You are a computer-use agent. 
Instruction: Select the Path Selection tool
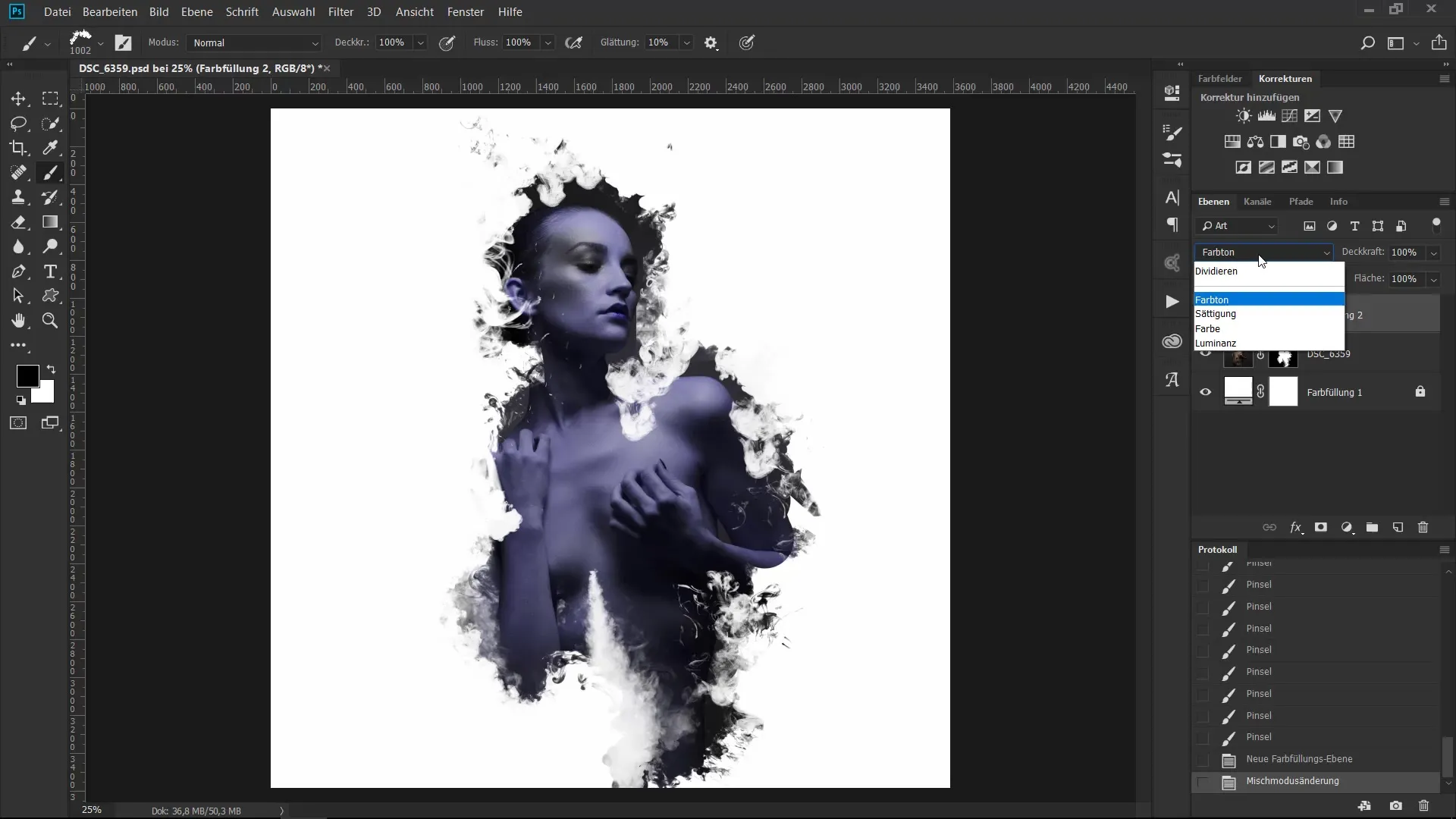tap(18, 296)
